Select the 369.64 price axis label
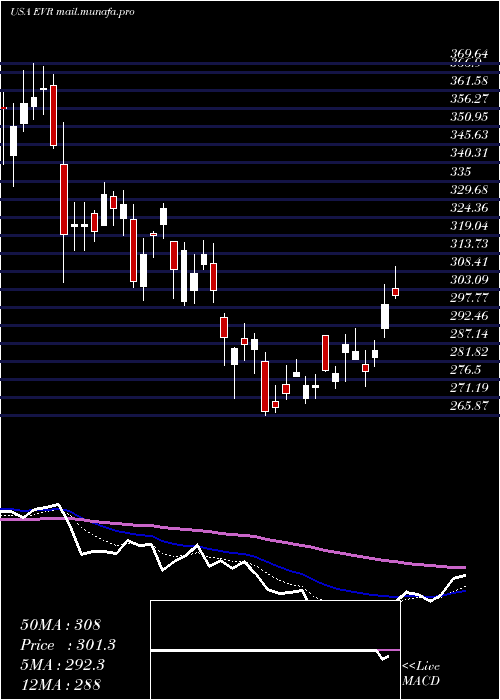The height and width of the screenshot is (700, 500). 468,54
